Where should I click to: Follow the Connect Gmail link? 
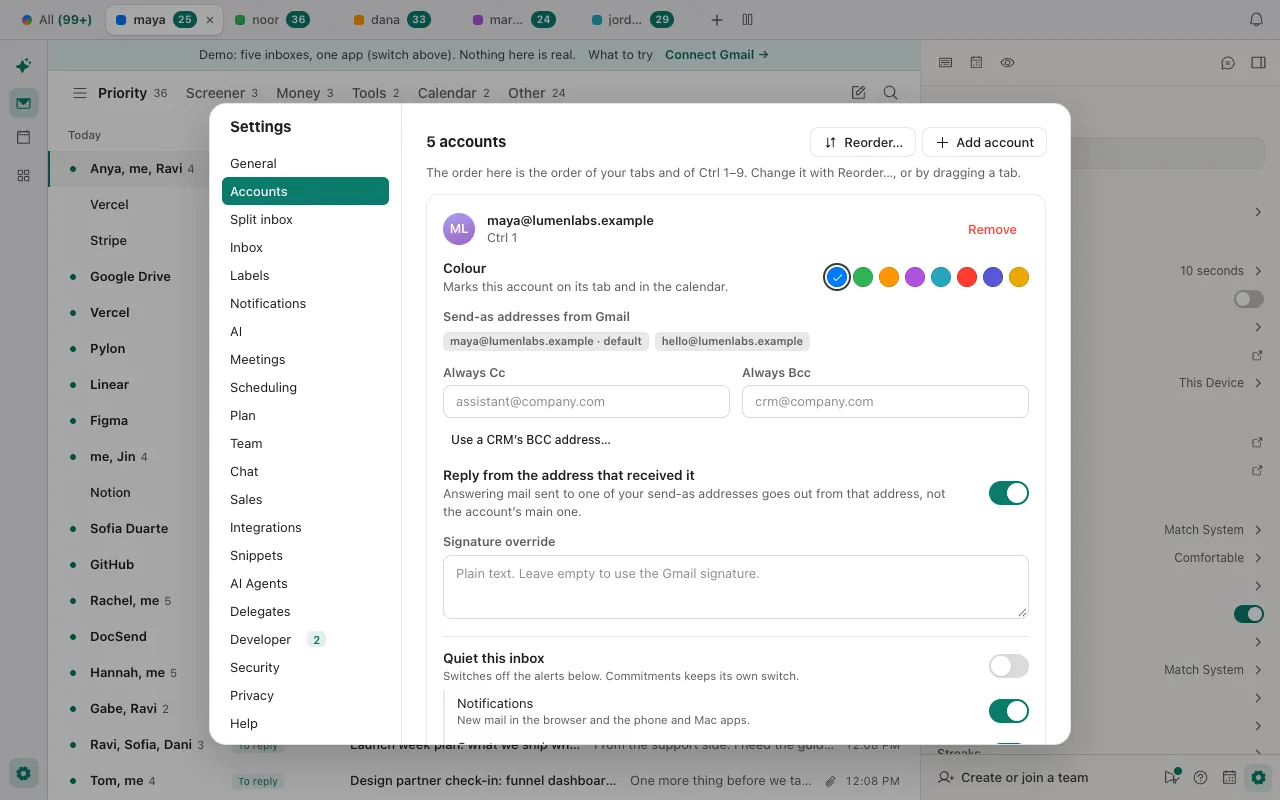717,55
